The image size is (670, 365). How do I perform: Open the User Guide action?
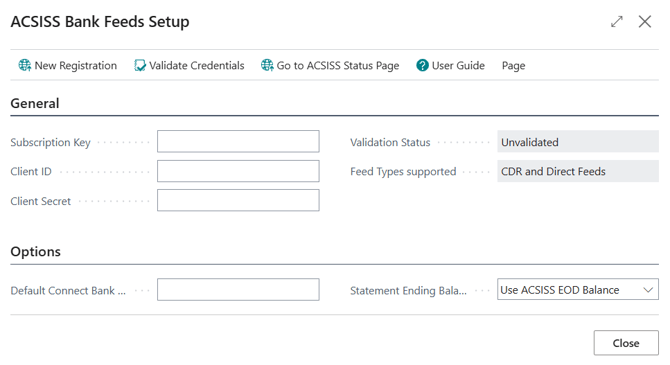click(x=450, y=65)
